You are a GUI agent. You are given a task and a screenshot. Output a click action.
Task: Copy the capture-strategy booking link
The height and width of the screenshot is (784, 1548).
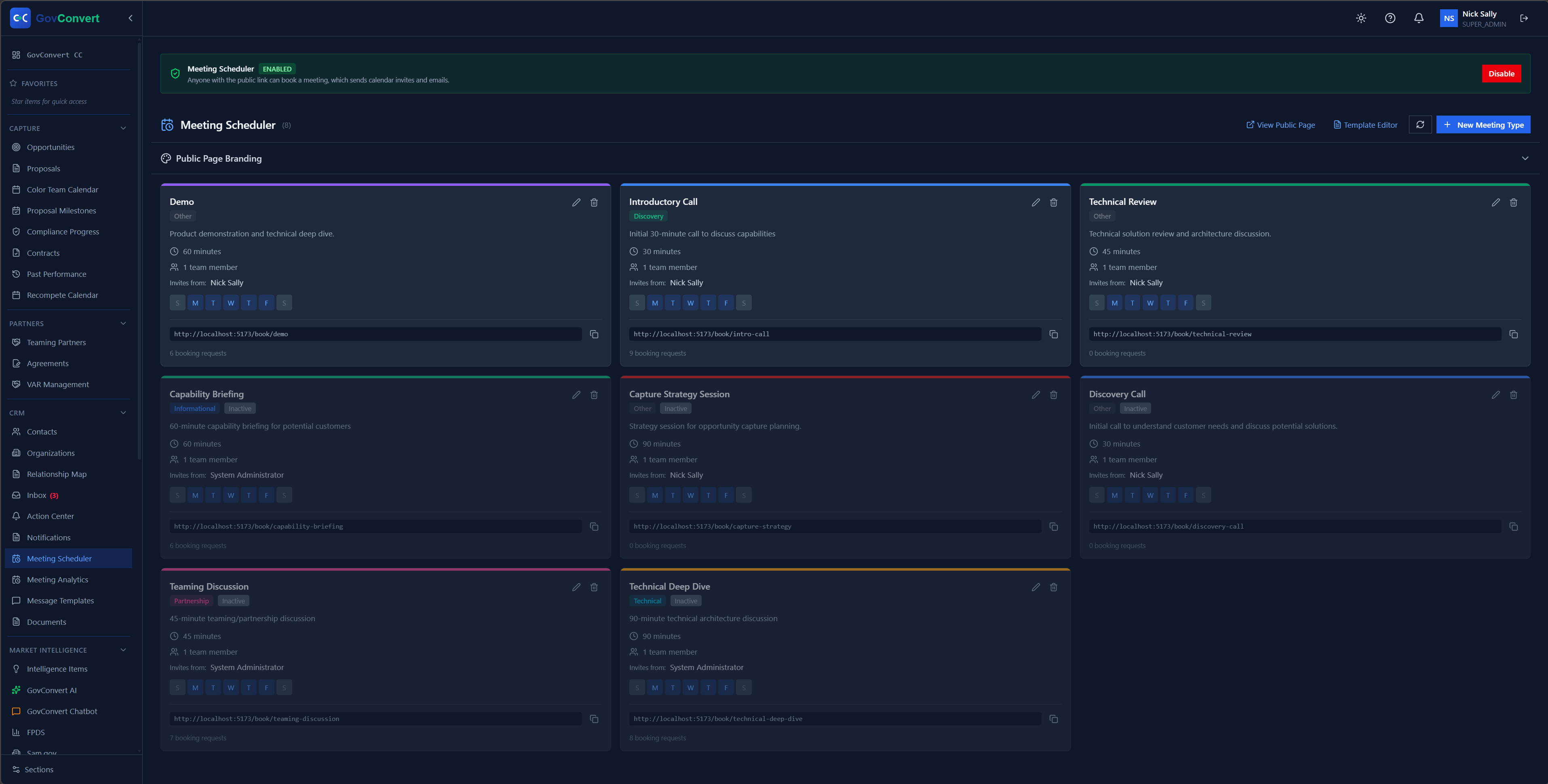click(x=1053, y=526)
